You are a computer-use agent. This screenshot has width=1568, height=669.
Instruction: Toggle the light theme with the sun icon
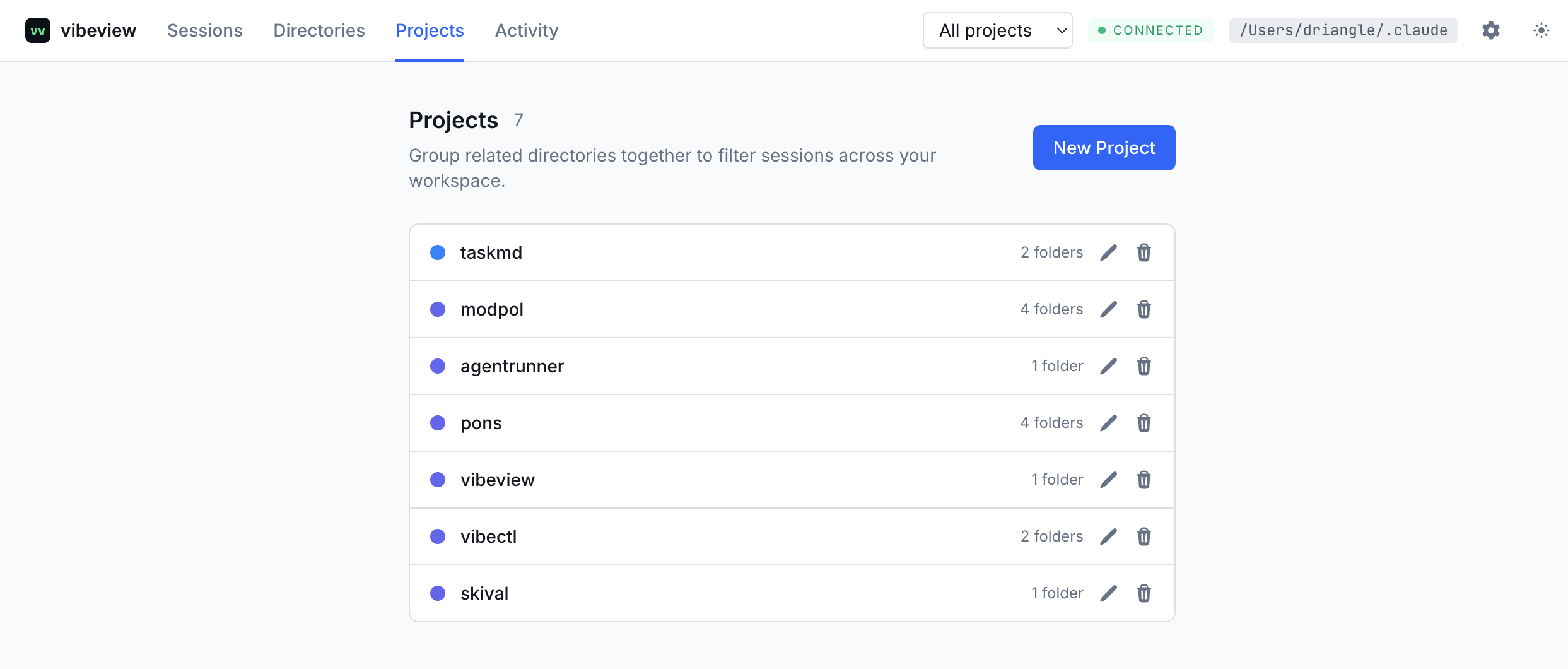[1542, 30]
